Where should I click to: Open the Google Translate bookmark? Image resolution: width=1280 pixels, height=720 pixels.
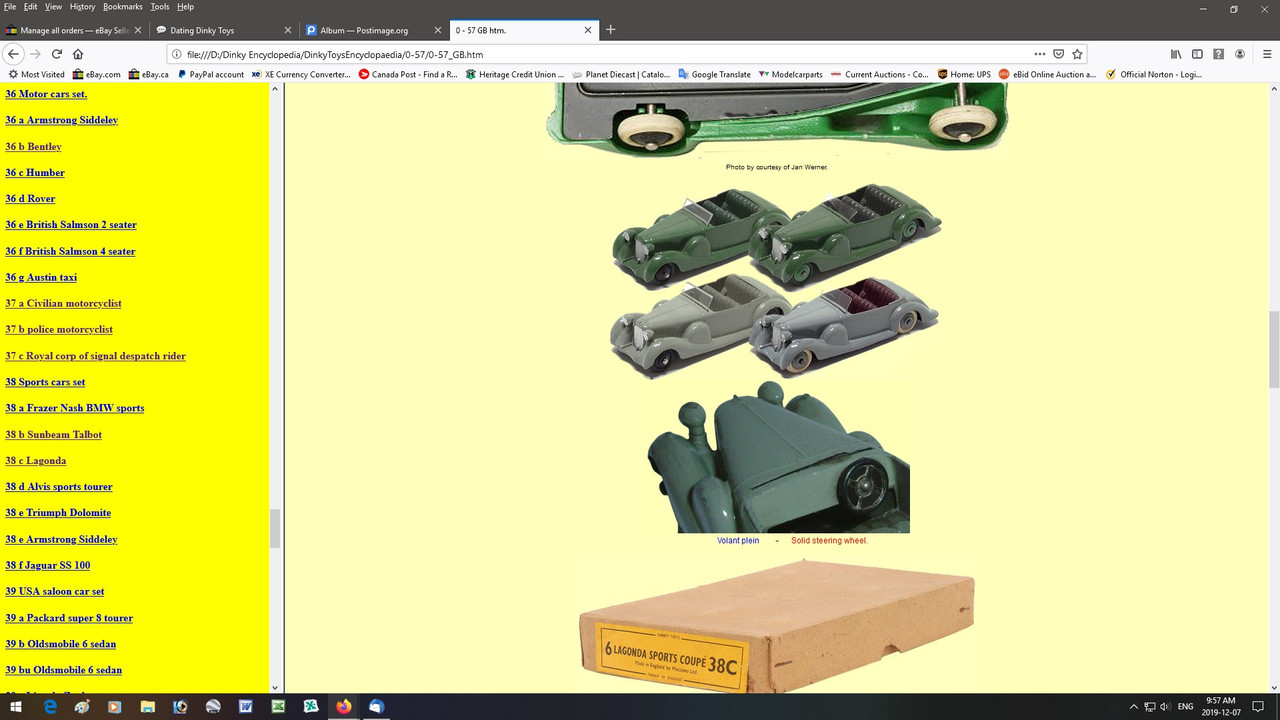714,74
